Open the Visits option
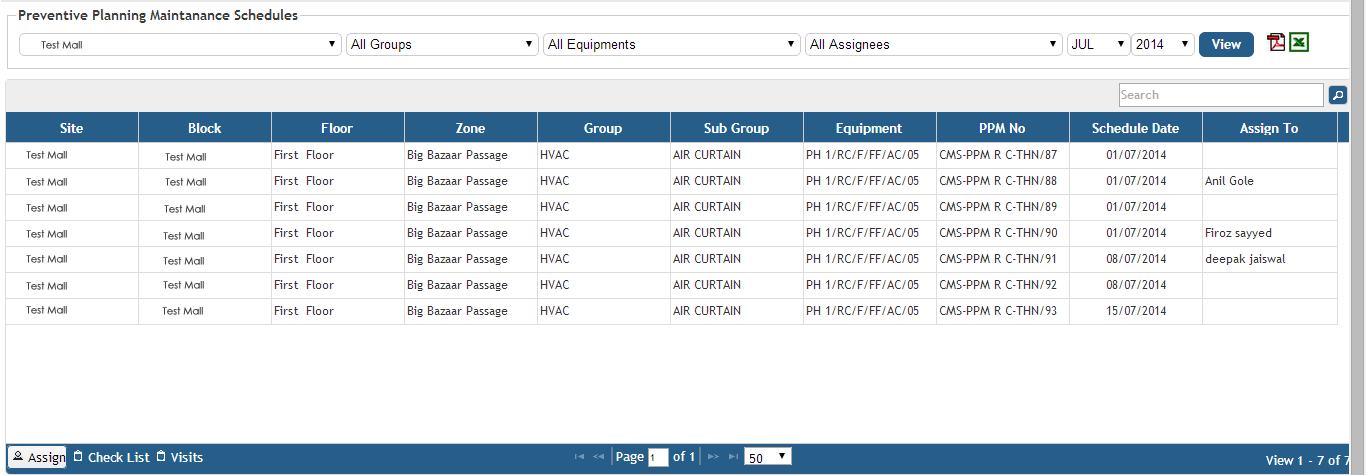The image size is (1366, 475). tap(179, 457)
